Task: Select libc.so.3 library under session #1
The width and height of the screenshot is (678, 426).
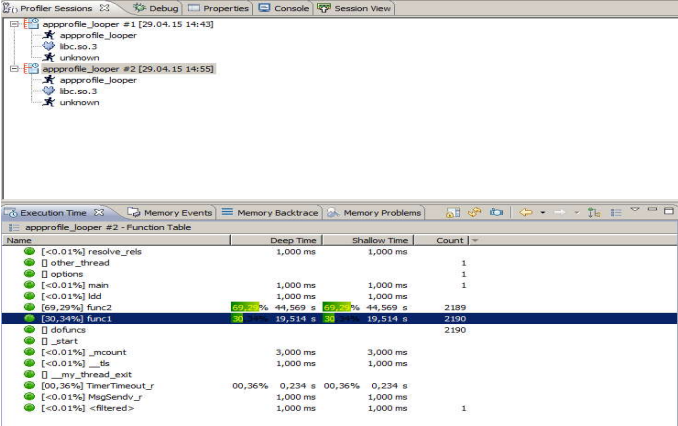Action: pos(78,46)
